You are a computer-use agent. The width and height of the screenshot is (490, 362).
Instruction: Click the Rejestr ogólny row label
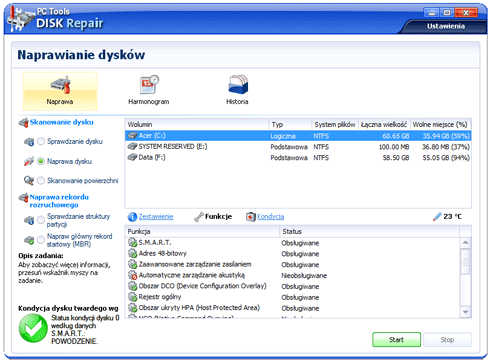(x=160, y=297)
